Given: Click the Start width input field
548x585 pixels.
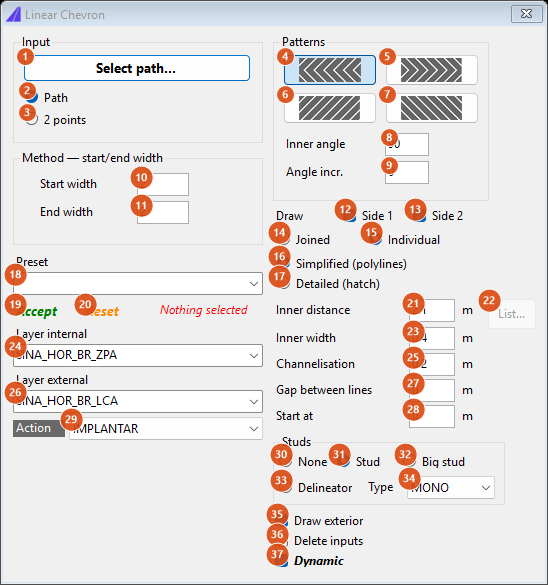Looking at the screenshot, I should pos(163,184).
